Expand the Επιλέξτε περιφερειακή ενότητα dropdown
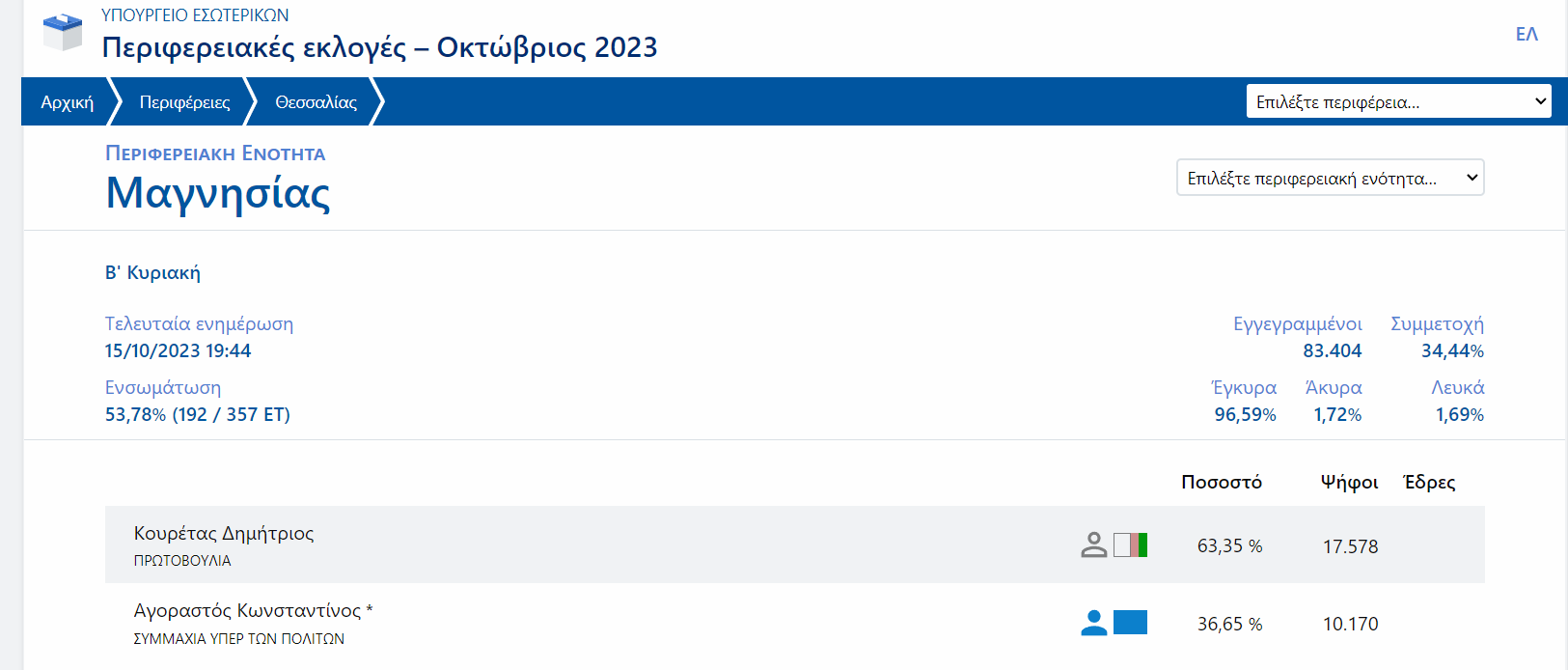 point(1330,178)
